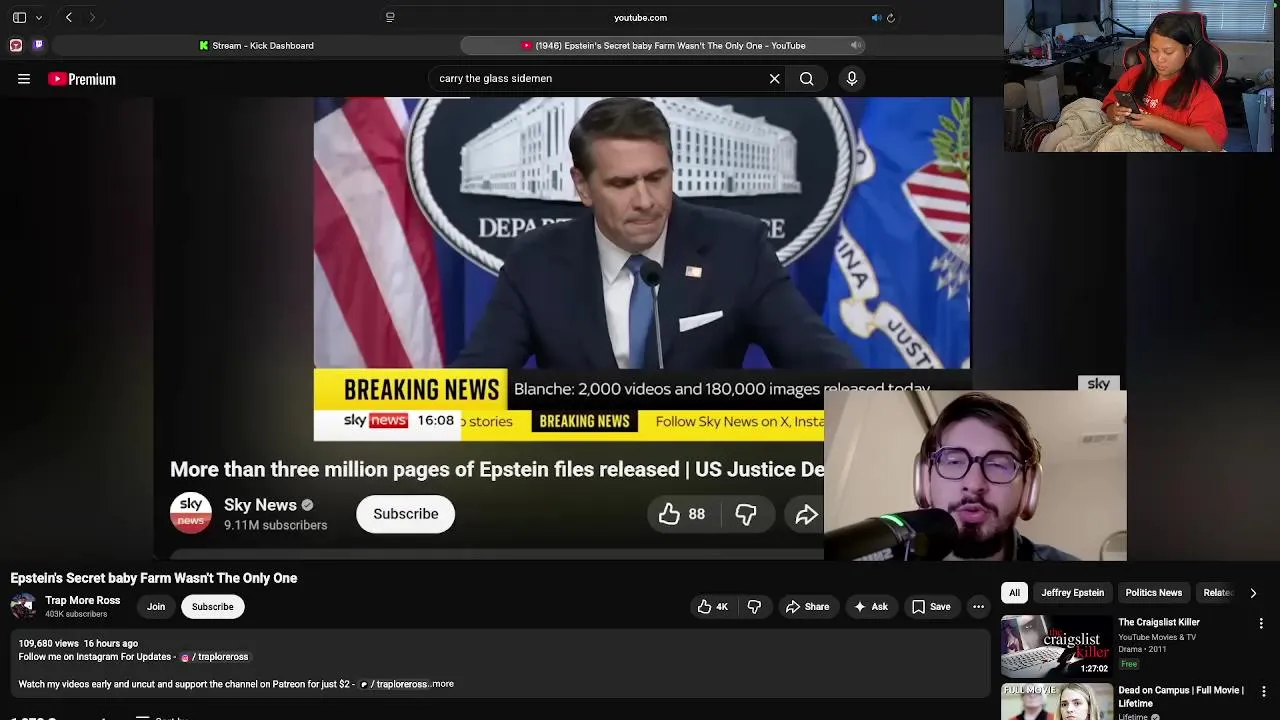Click the reactor face-cam in video
1280x720 pixels.
(x=975, y=475)
